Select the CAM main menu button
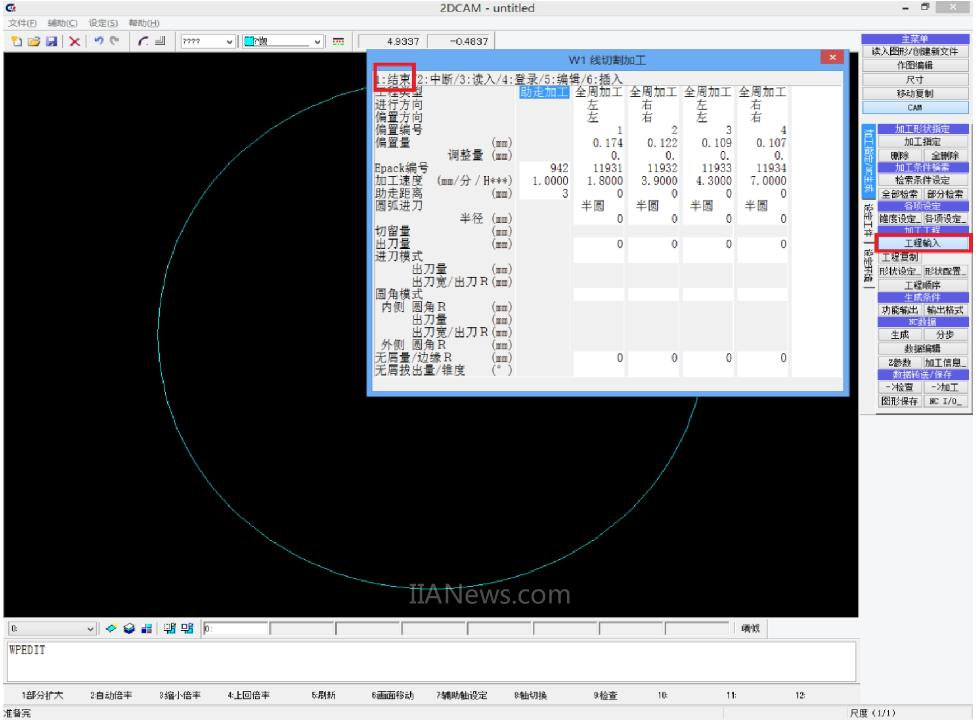 pos(915,107)
